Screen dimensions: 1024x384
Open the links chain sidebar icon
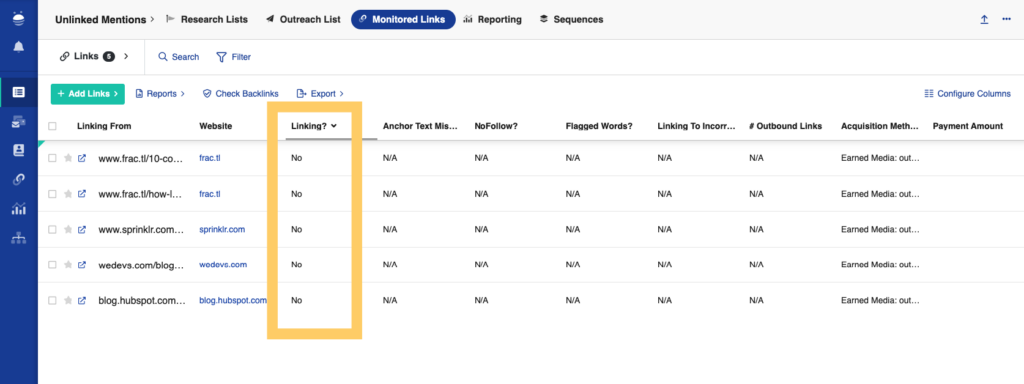coord(18,180)
